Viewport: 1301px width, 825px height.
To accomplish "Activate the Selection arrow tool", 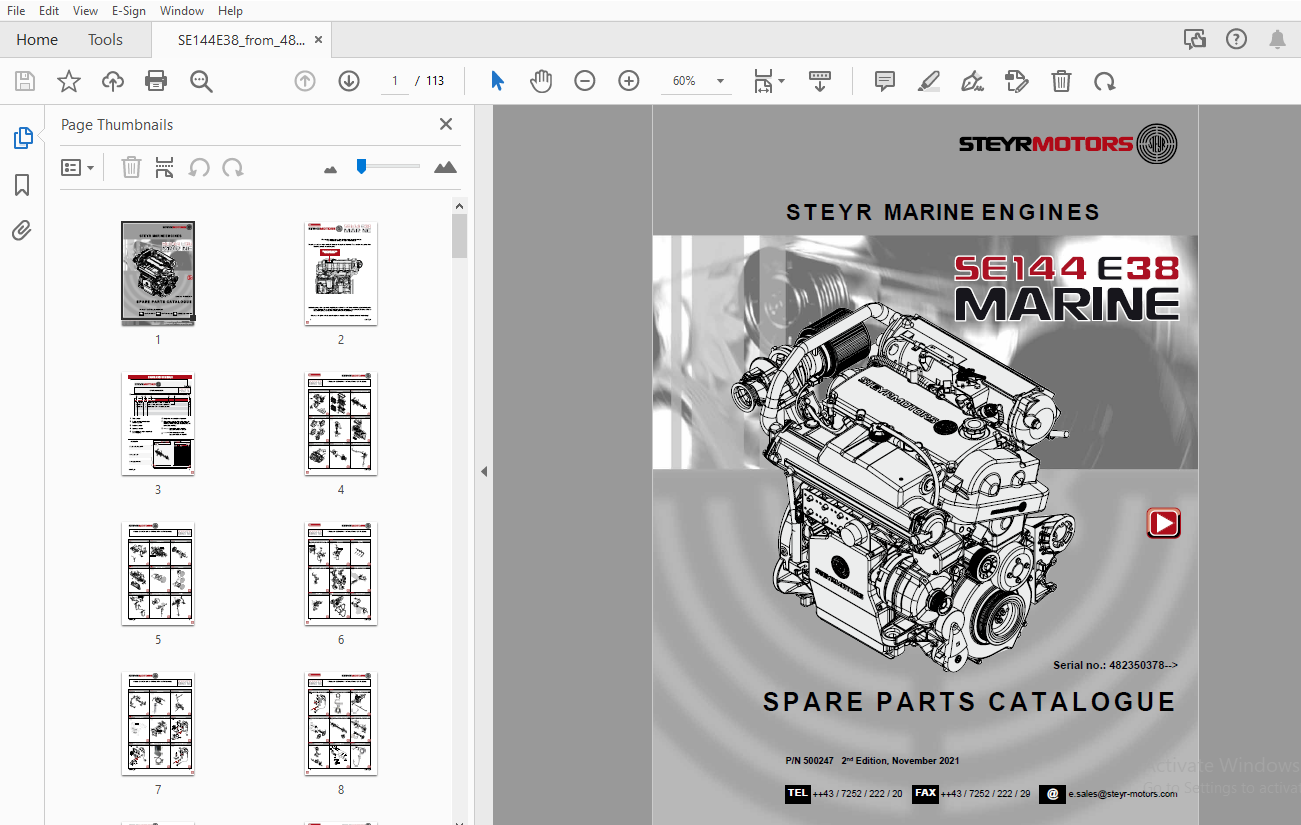I will (497, 81).
